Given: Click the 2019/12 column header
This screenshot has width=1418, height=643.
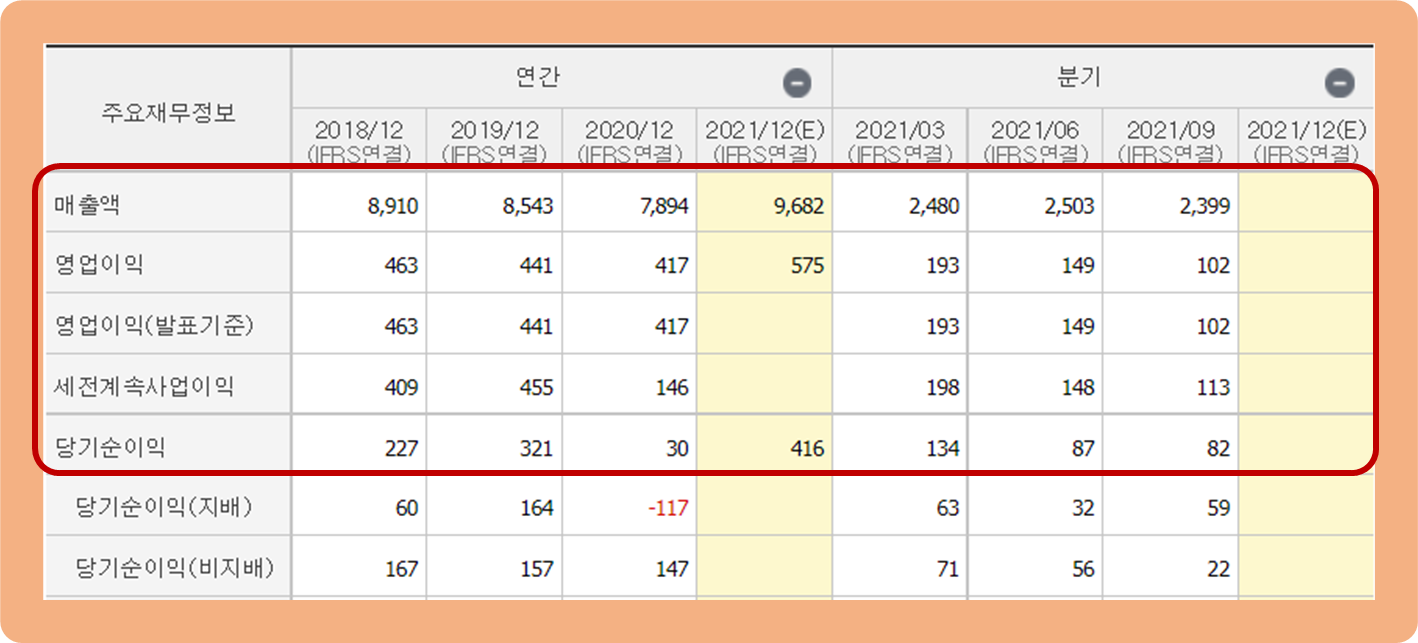Looking at the screenshot, I should (494, 141).
